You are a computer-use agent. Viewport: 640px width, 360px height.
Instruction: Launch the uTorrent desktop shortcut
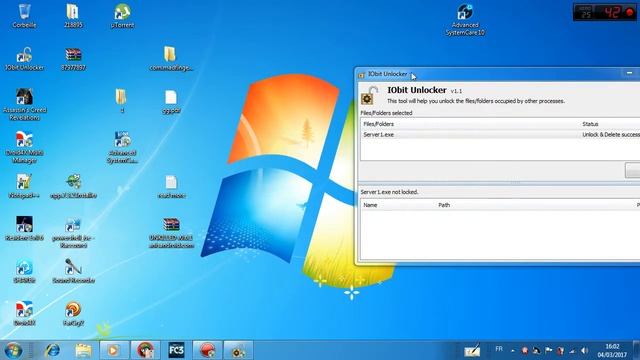point(122,16)
